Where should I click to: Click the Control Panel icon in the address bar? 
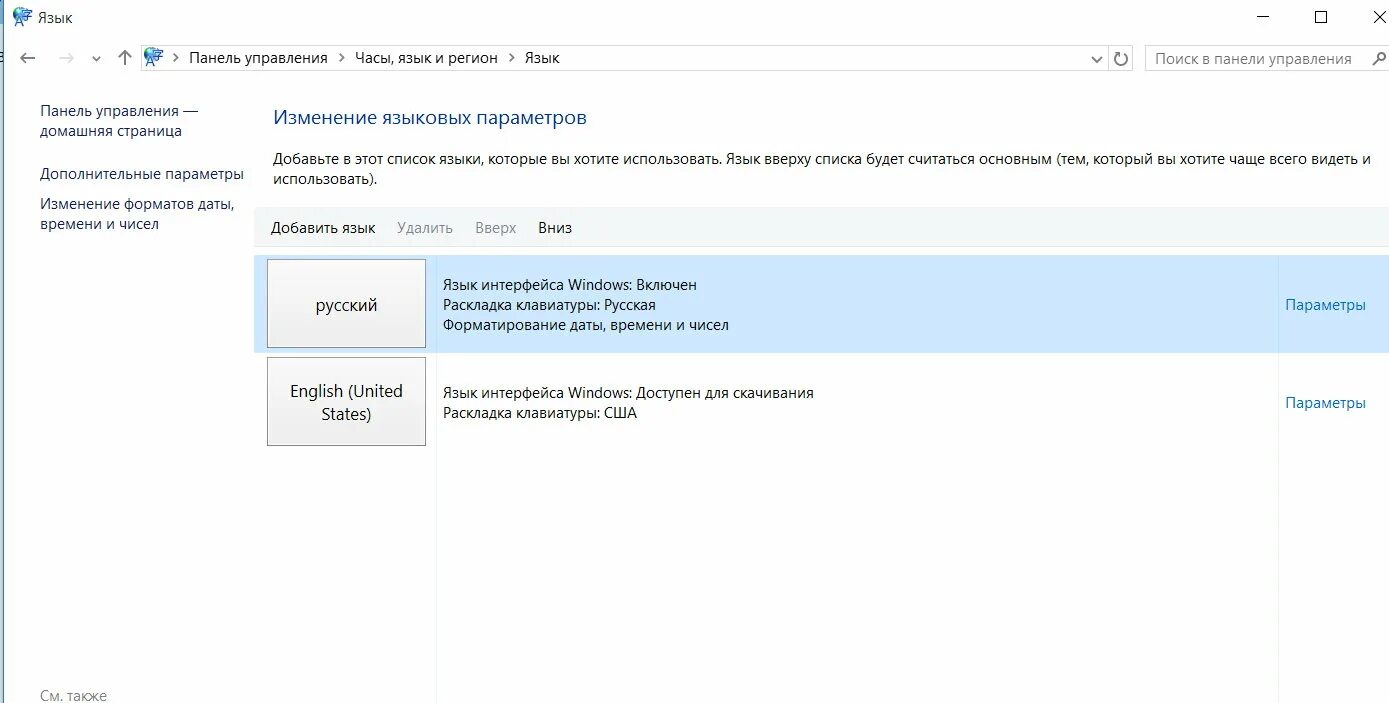click(153, 57)
